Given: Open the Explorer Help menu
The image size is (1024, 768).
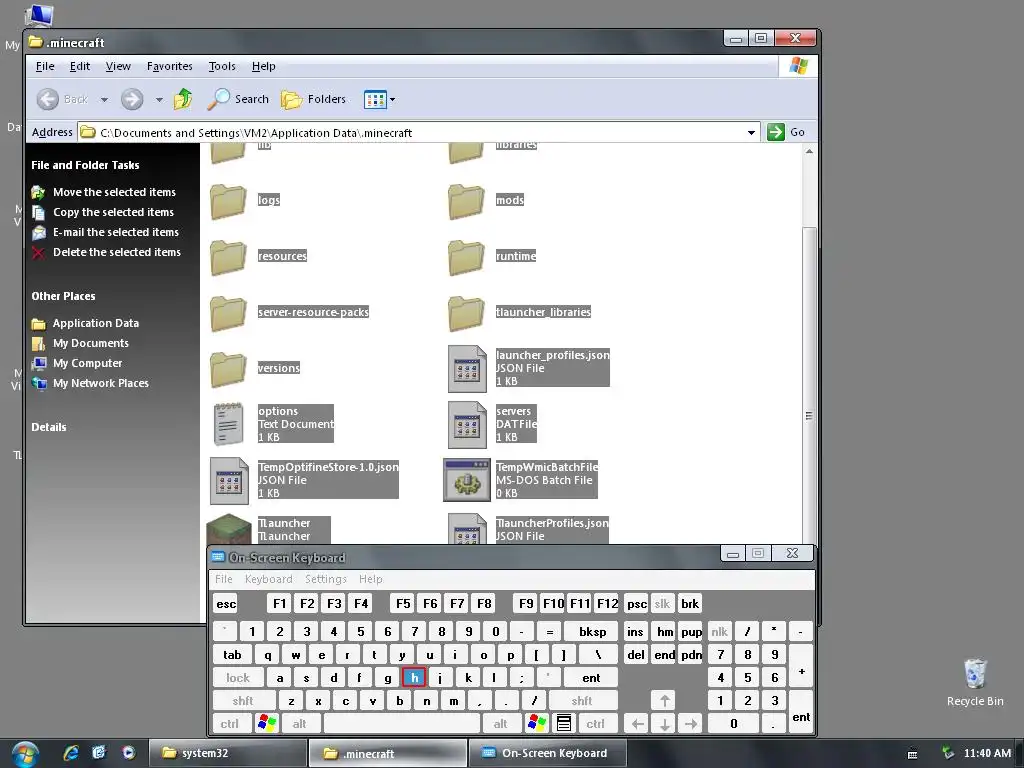Looking at the screenshot, I should (x=264, y=66).
